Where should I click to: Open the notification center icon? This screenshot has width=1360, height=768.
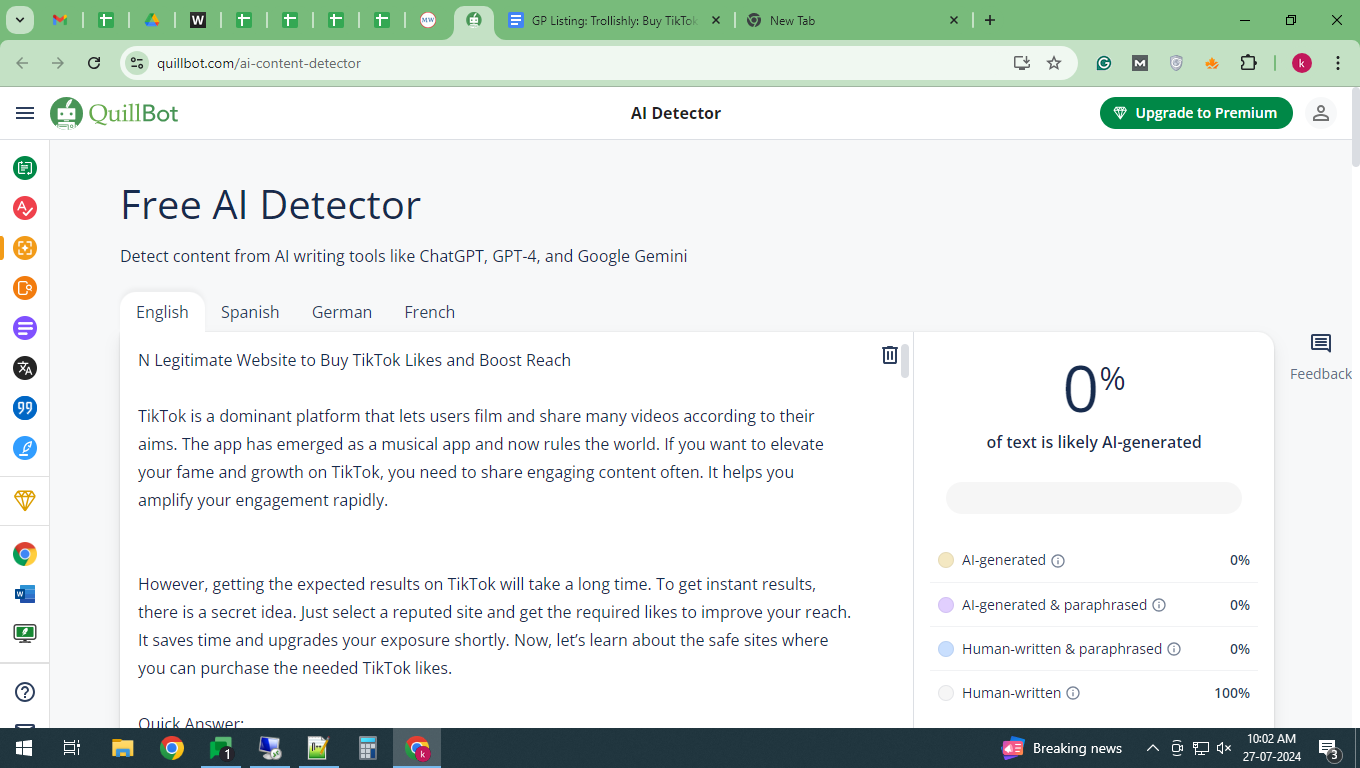click(x=1329, y=748)
